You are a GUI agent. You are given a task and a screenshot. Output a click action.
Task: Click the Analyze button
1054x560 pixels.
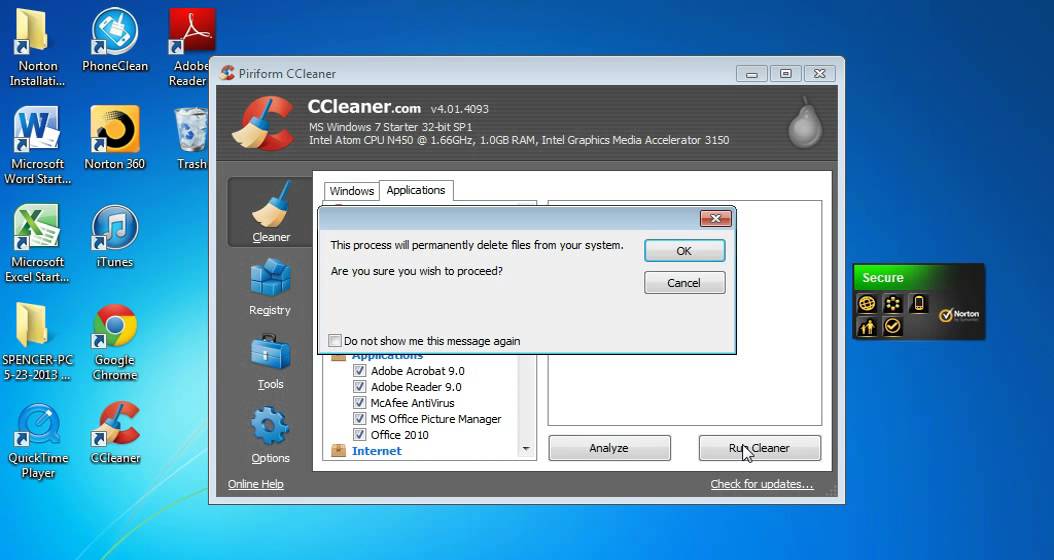[609, 448]
